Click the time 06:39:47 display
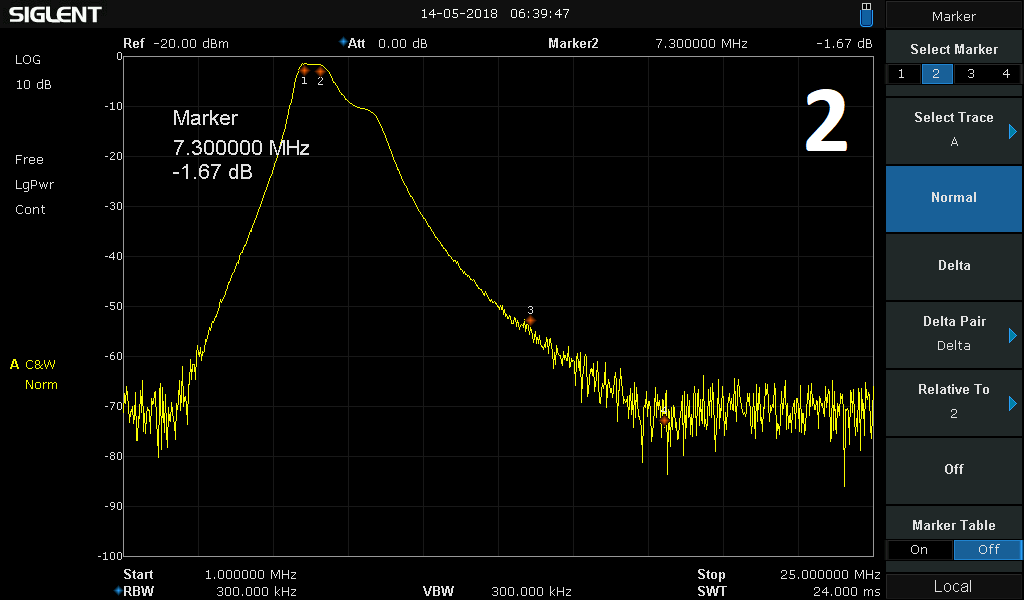This screenshot has height=600, width=1024. point(539,14)
